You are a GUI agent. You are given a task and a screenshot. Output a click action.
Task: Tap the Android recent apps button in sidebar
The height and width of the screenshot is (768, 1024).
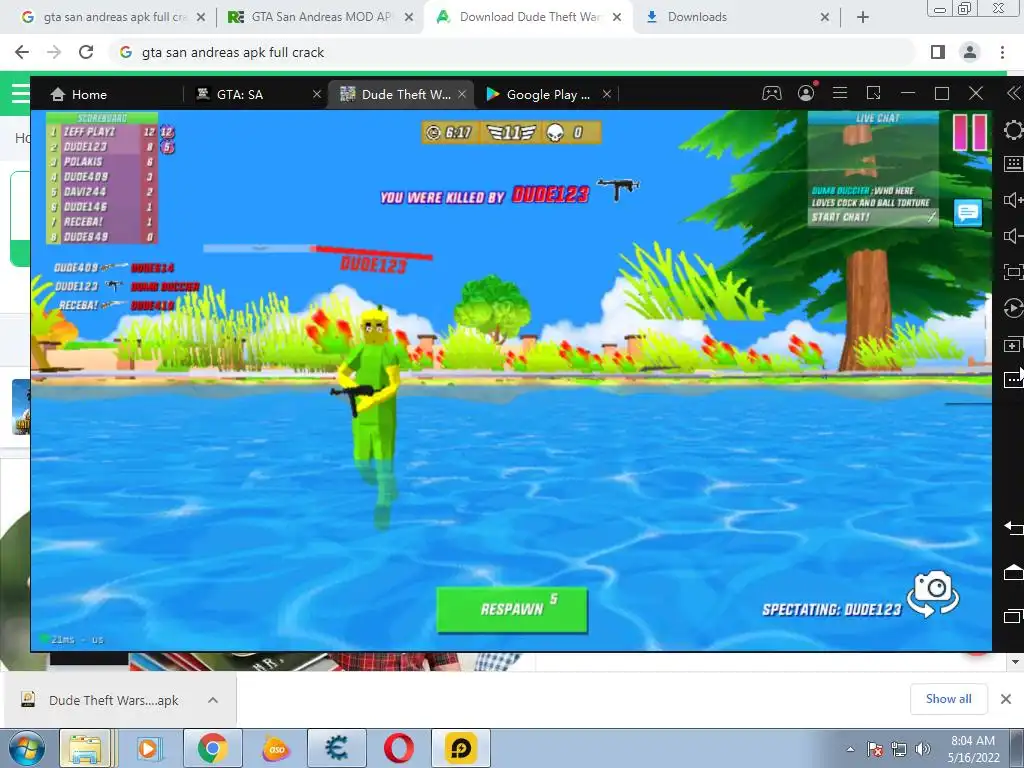[1013, 616]
